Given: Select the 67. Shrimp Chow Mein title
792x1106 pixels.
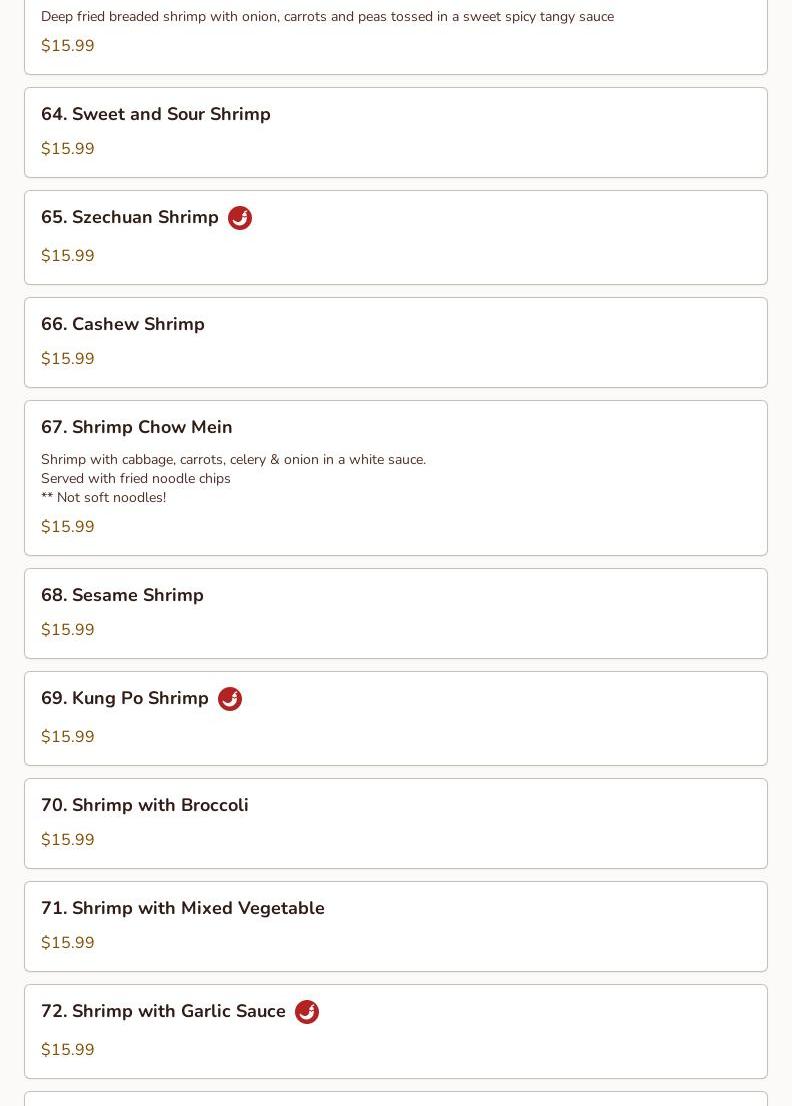Looking at the screenshot, I should [x=137, y=427].
